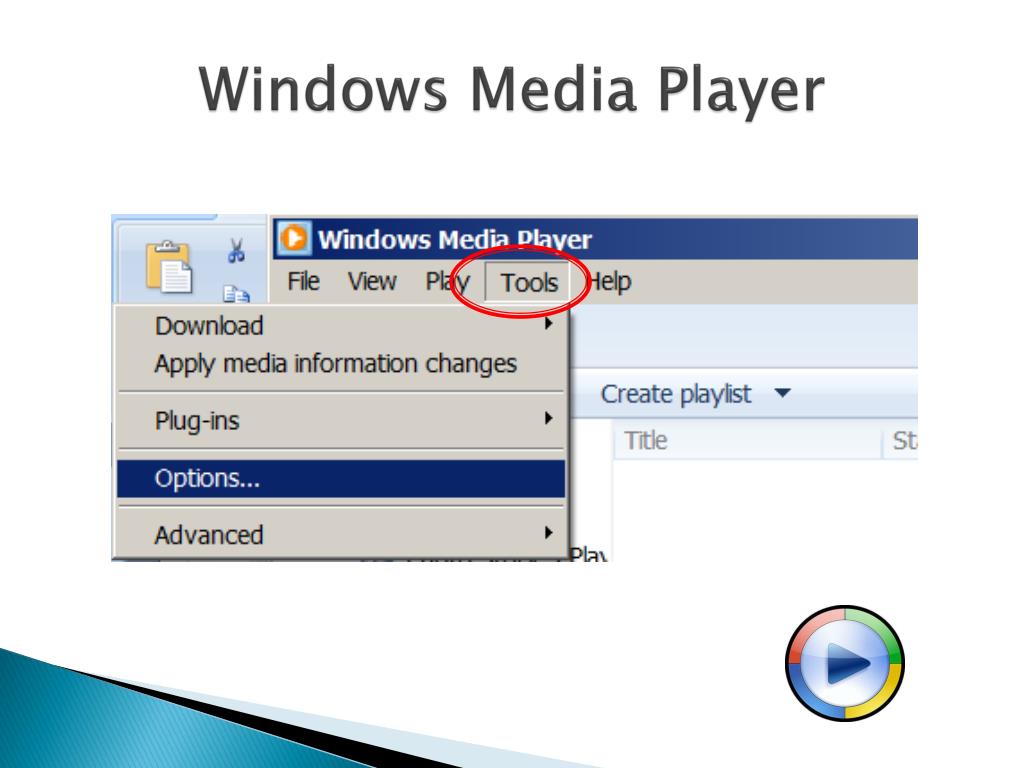1024x768 pixels.
Task: Open the File menu
Action: point(303,281)
